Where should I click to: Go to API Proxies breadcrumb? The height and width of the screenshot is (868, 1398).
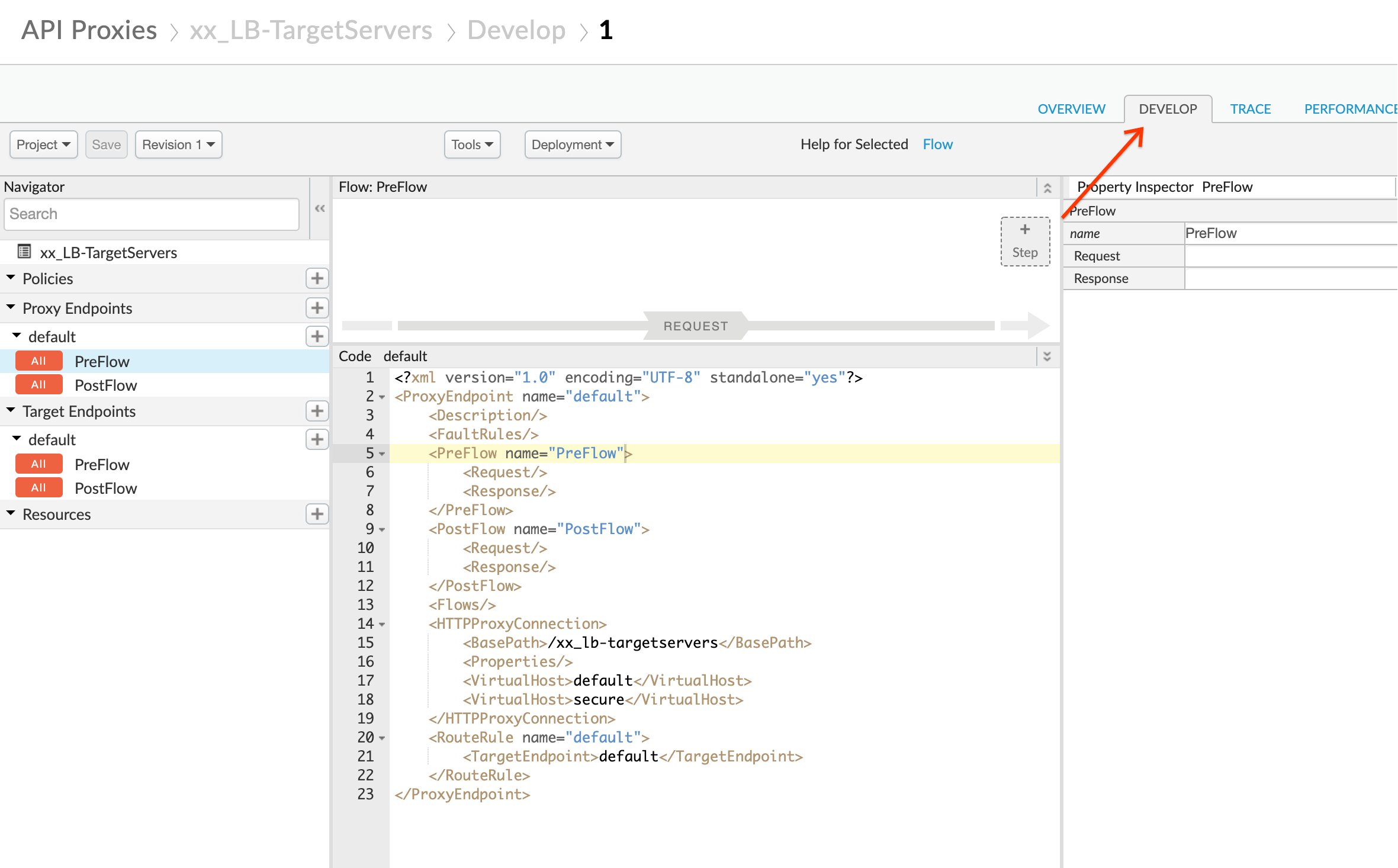click(x=89, y=30)
